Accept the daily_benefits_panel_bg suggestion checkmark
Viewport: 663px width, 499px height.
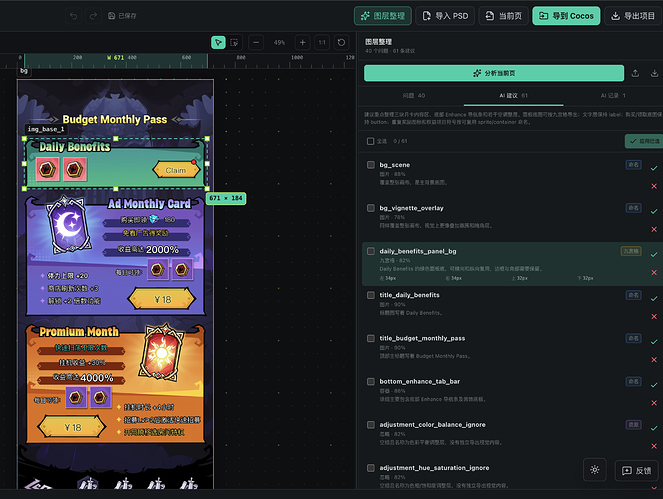coord(654,255)
